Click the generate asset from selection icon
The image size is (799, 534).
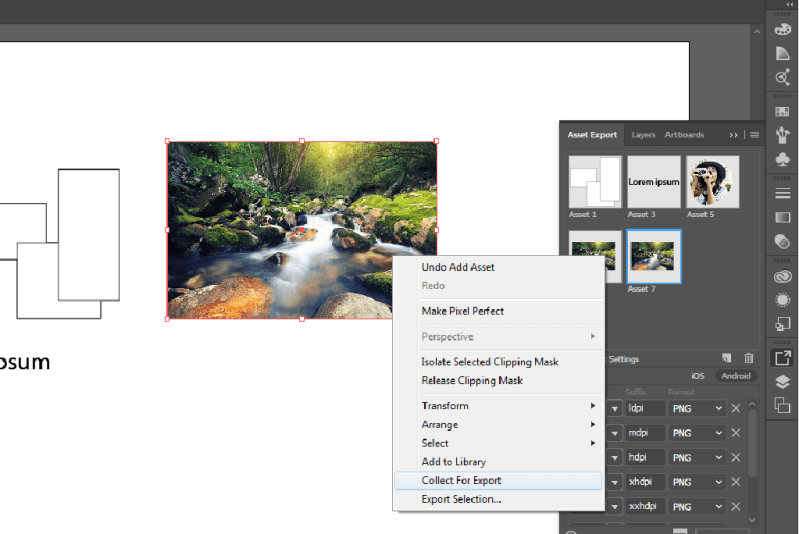coord(727,358)
